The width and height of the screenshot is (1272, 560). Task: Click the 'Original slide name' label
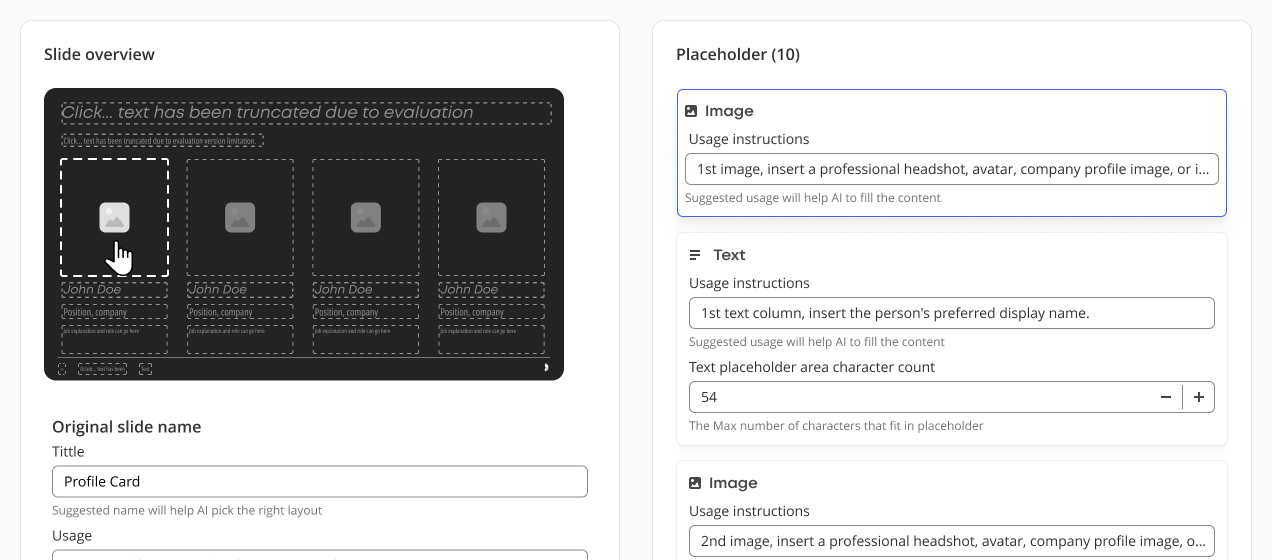click(x=127, y=427)
